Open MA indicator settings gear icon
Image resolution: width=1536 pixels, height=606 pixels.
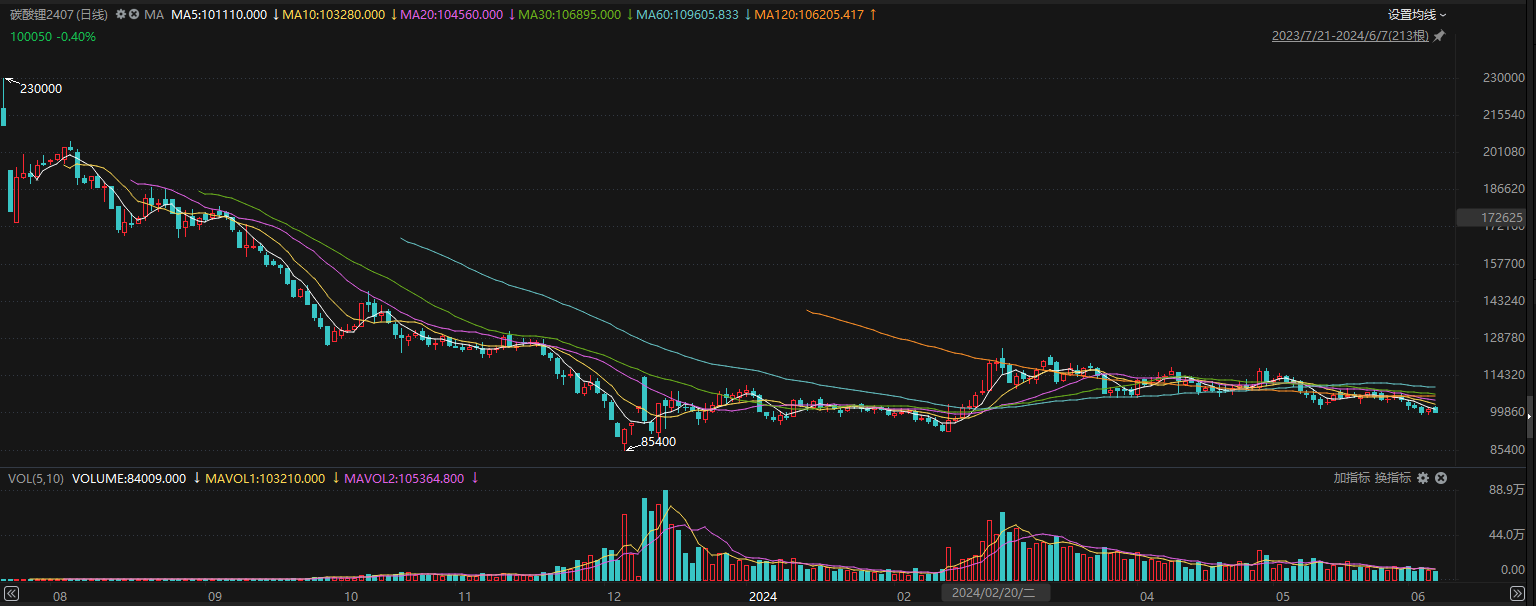(x=121, y=15)
